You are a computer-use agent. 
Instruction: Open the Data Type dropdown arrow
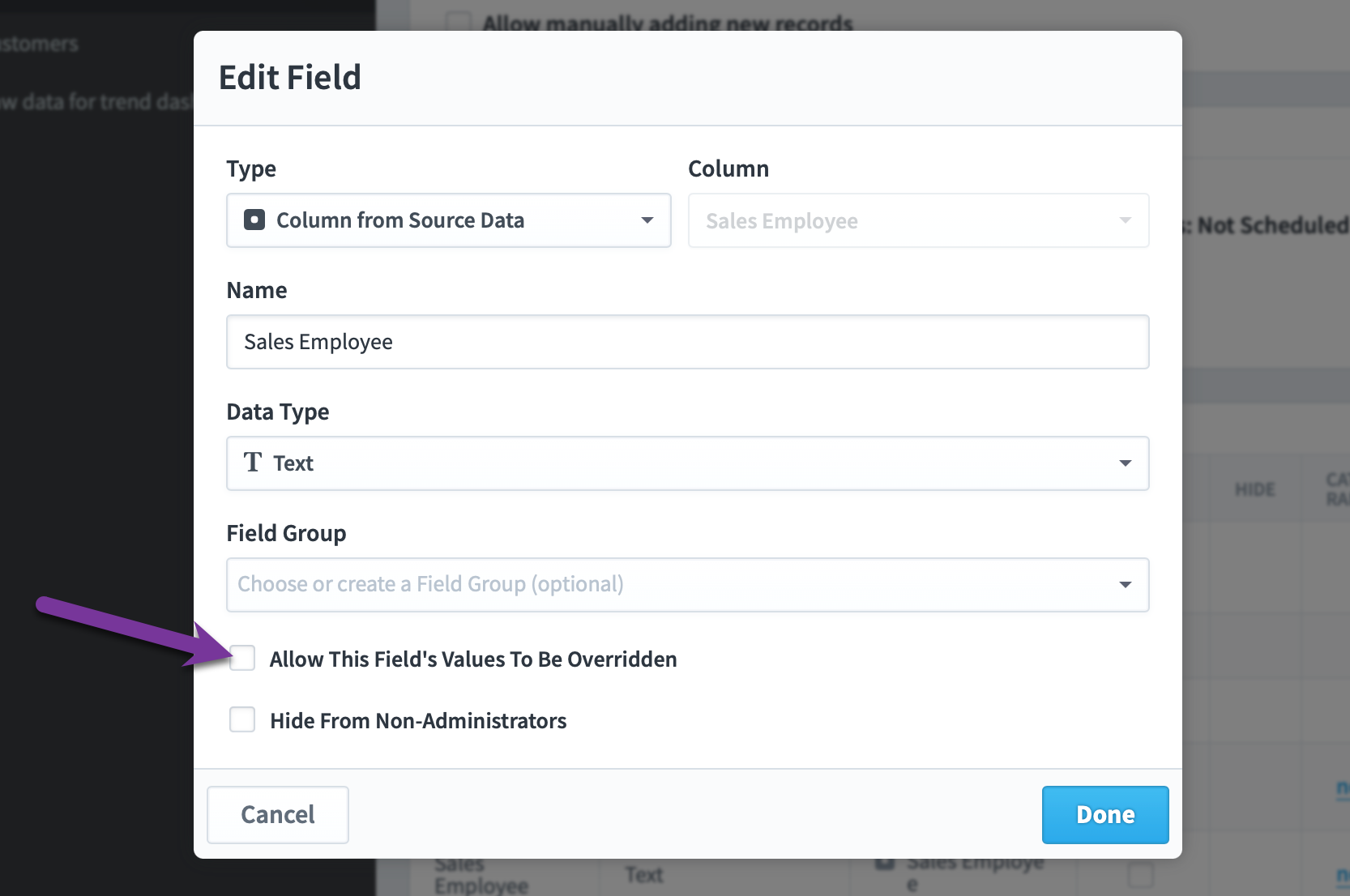pos(1125,463)
